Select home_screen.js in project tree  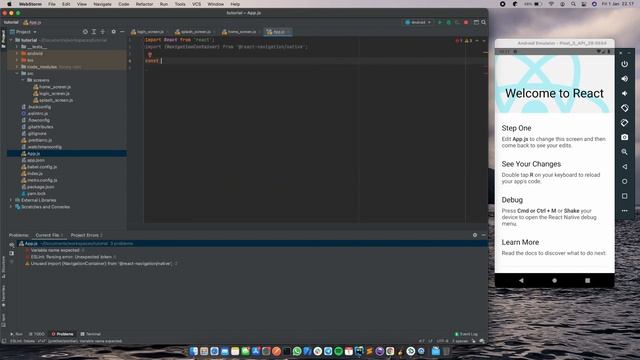coord(52,87)
